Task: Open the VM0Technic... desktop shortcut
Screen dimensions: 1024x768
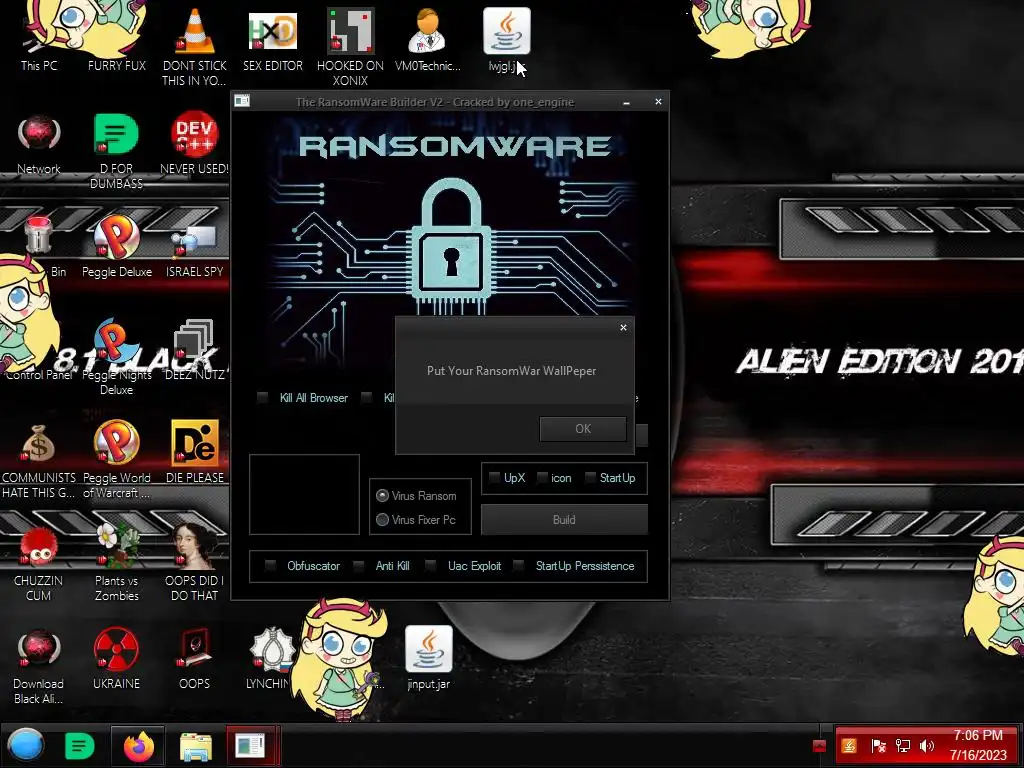Action: (428, 39)
